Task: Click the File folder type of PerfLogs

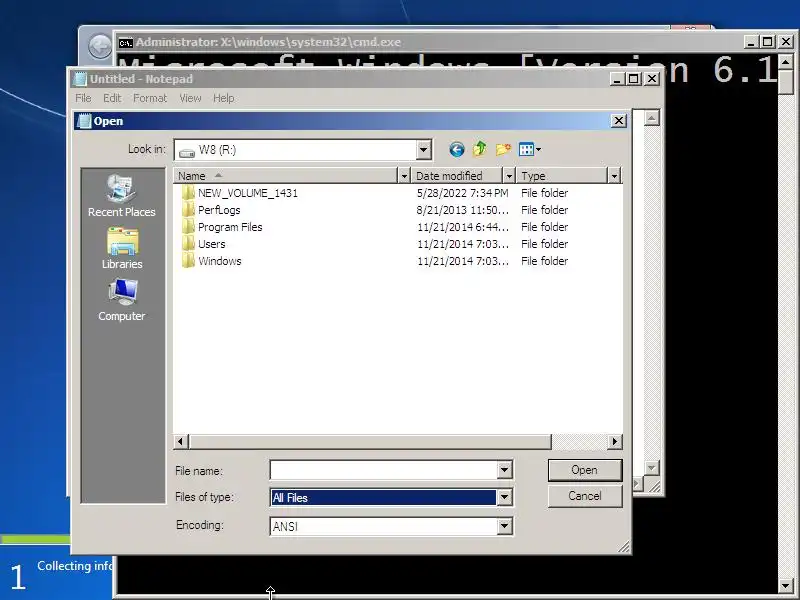Action: (x=544, y=210)
